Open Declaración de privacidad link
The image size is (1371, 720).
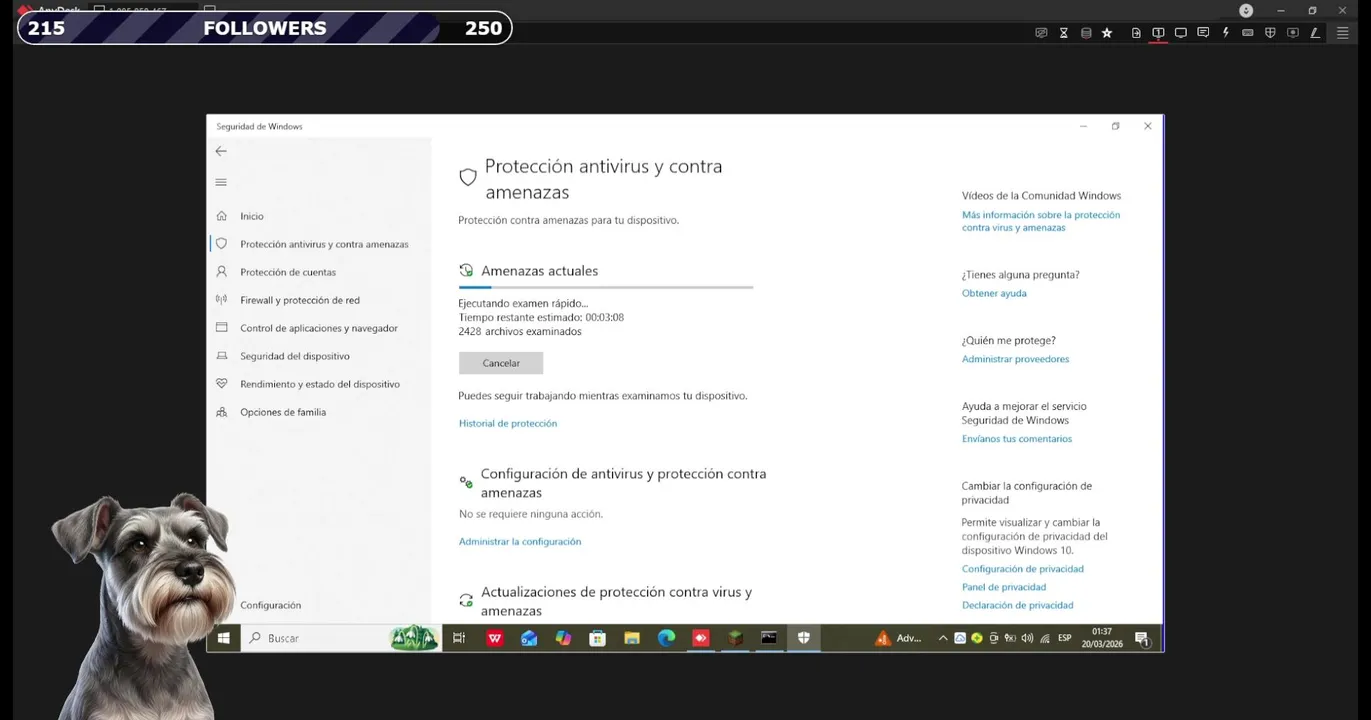[1017, 605]
